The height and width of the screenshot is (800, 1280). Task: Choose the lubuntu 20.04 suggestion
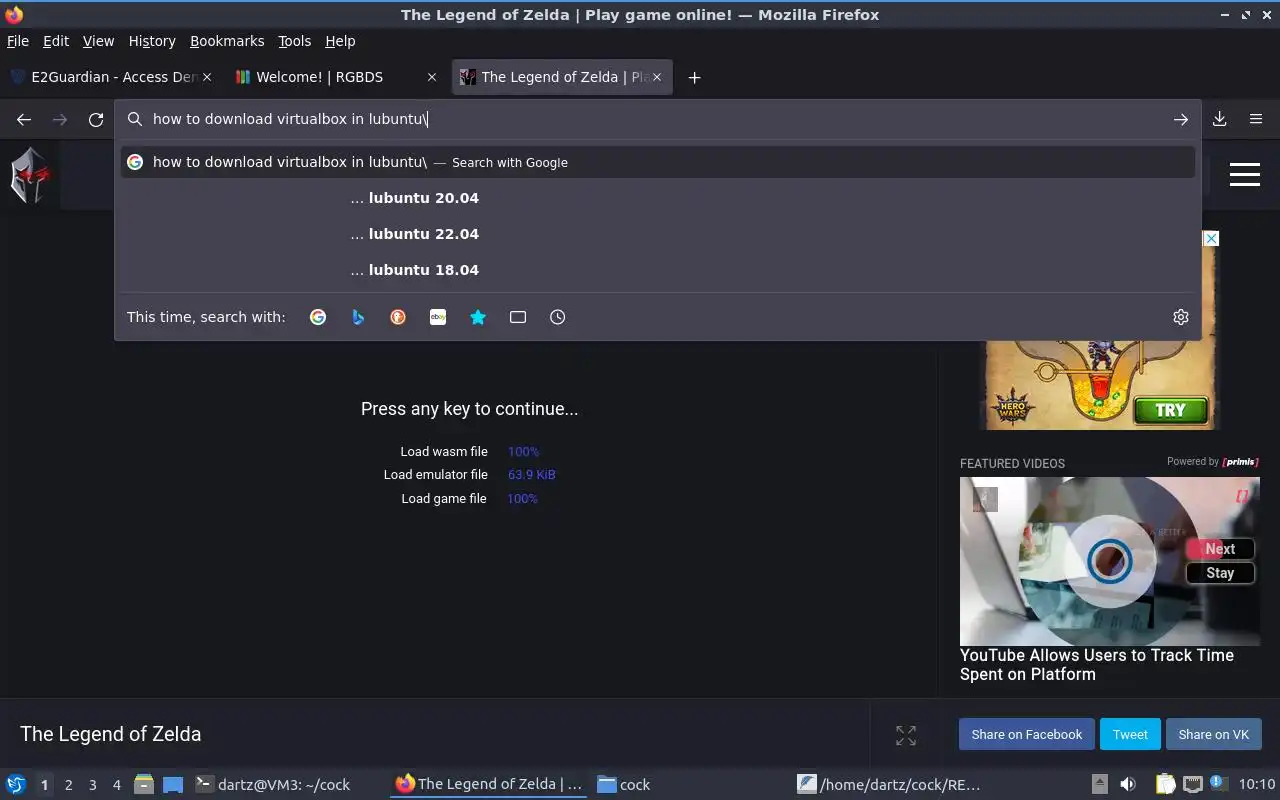658,198
